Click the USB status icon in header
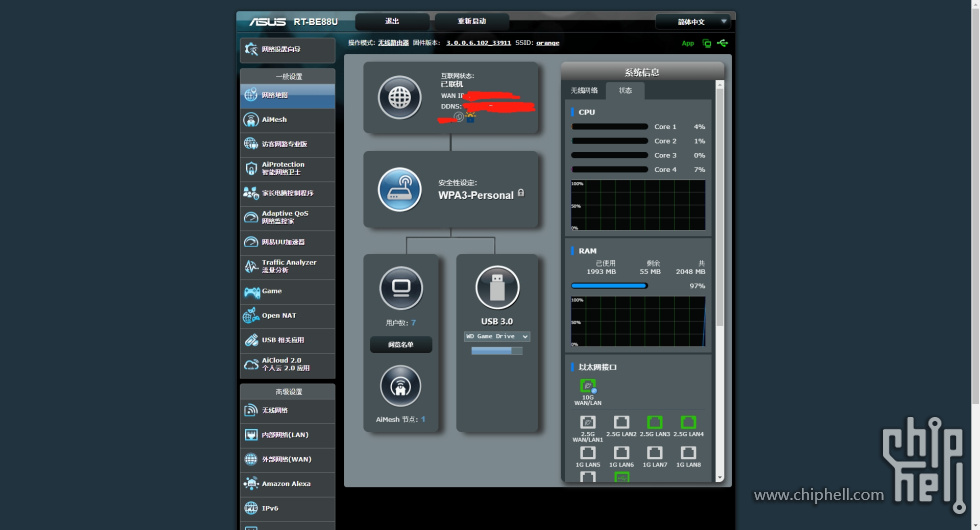Screen dimensions: 980x530 click(722, 43)
